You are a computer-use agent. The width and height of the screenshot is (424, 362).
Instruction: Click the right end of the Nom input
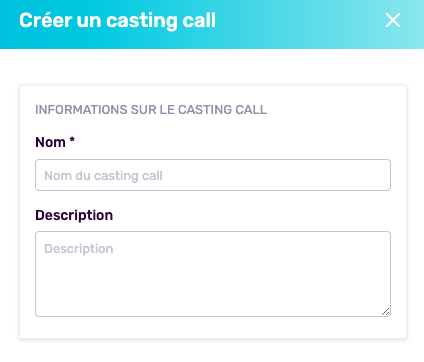click(380, 175)
